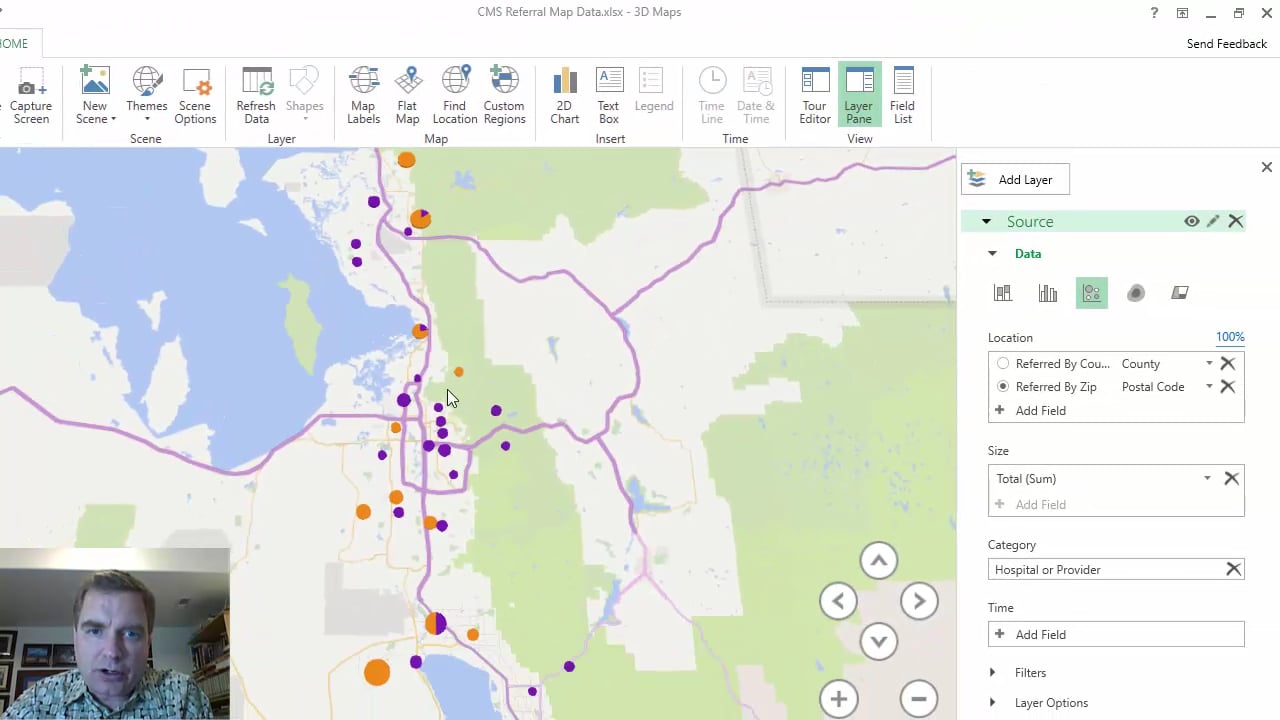Viewport: 1280px width, 720px height.
Task: Insert a 2D Chart
Action: tap(564, 96)
